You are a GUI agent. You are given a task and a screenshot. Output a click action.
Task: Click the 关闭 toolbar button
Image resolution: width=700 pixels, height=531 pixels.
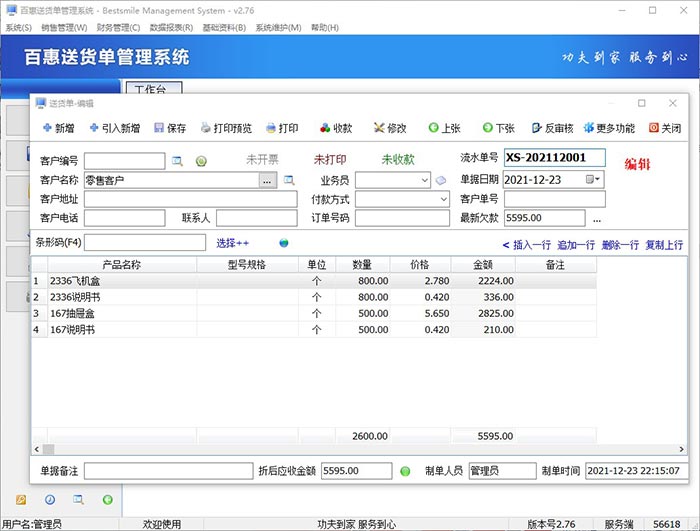tap(665, 128)
